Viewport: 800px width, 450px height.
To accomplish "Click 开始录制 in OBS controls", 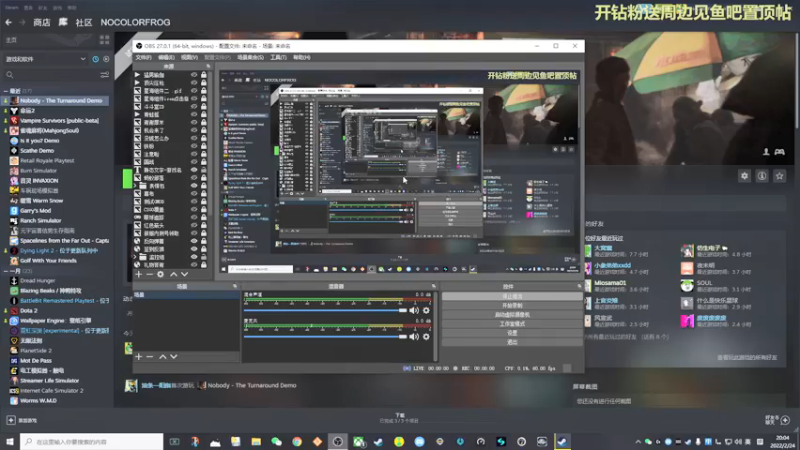I will tap(512, 306).
